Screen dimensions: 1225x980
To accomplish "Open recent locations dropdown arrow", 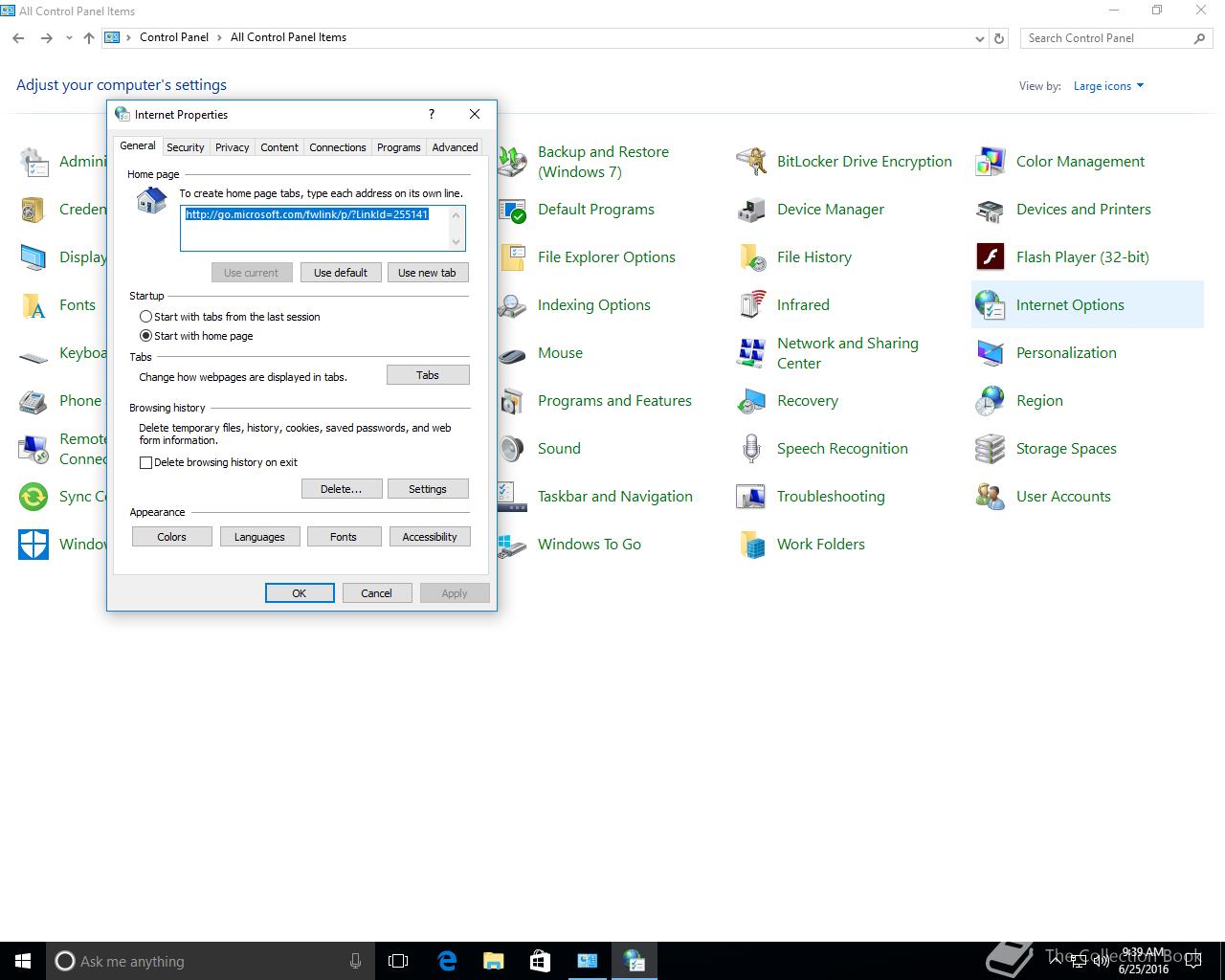I will point(69,38).
